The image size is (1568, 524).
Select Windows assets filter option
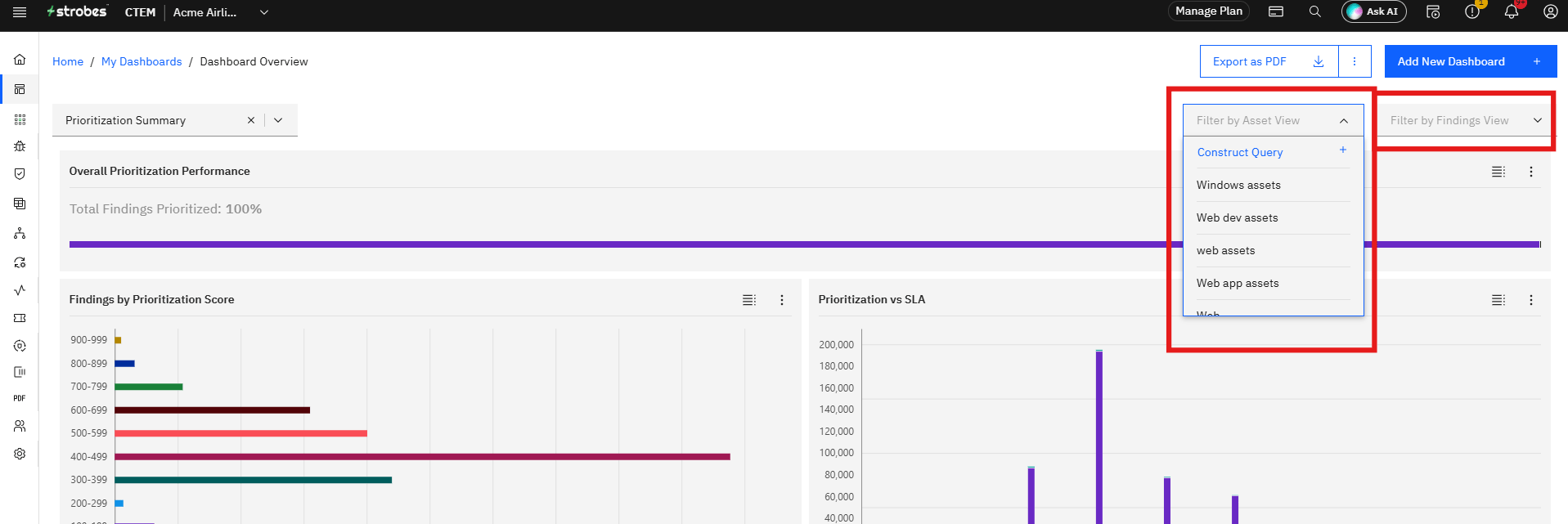tap(1273, 185)
